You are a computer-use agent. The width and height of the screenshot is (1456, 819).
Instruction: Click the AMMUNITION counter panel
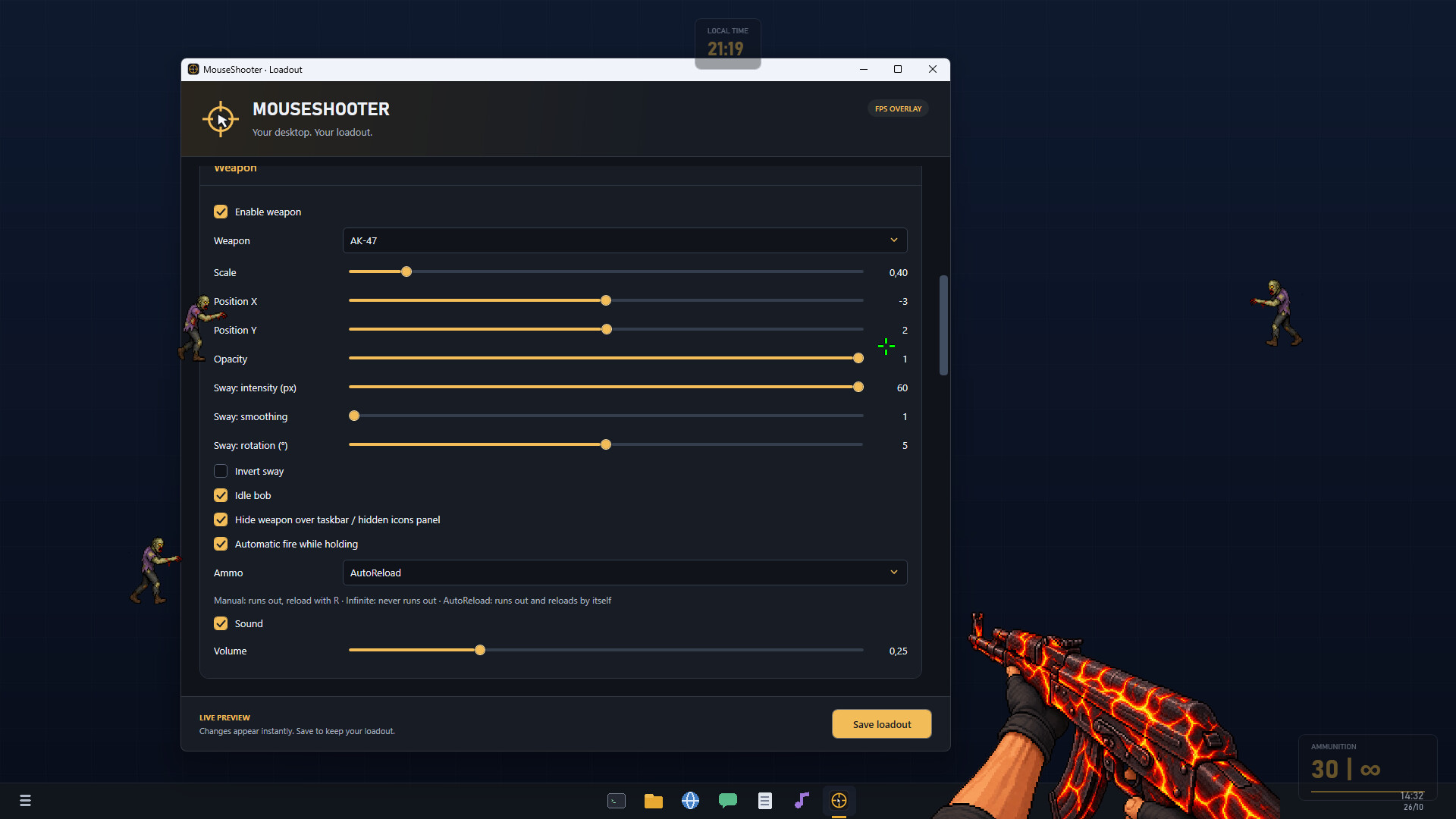(1367, 766)
